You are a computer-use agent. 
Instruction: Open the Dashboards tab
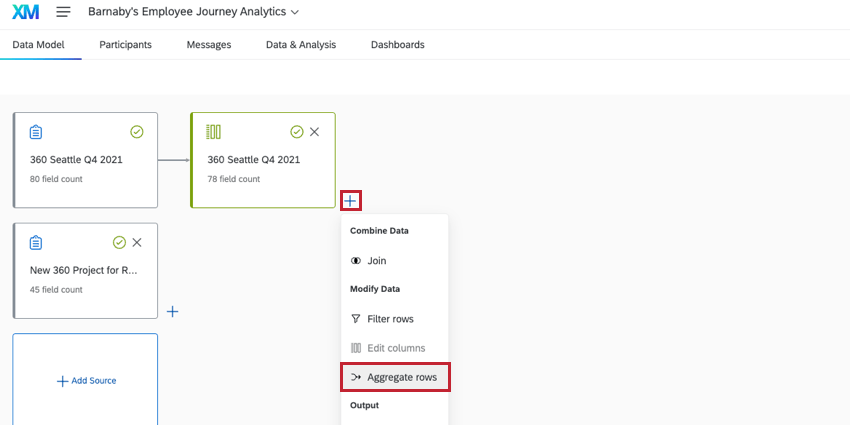[x=397, y=45]
